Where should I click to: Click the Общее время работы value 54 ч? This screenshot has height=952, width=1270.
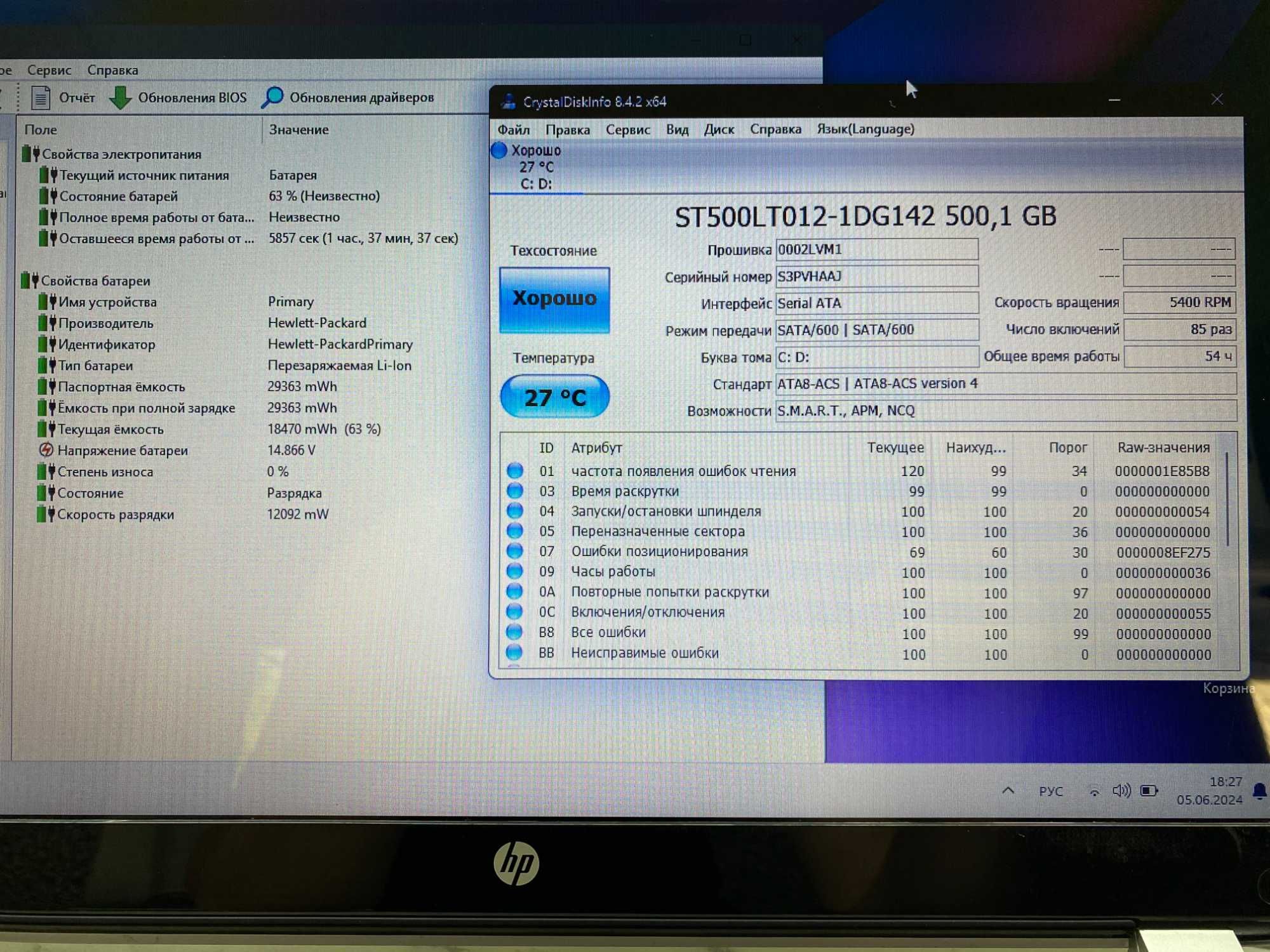[x=1179, y=356]
